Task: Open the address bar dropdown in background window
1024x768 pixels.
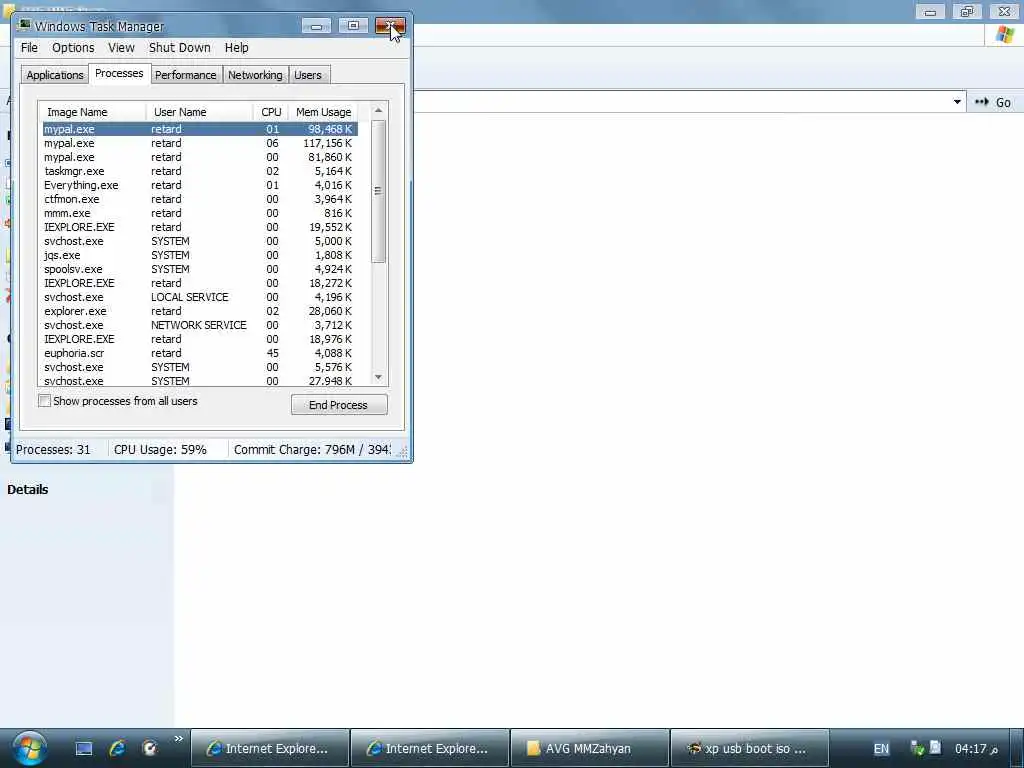Action: click(x=957, y=102)
